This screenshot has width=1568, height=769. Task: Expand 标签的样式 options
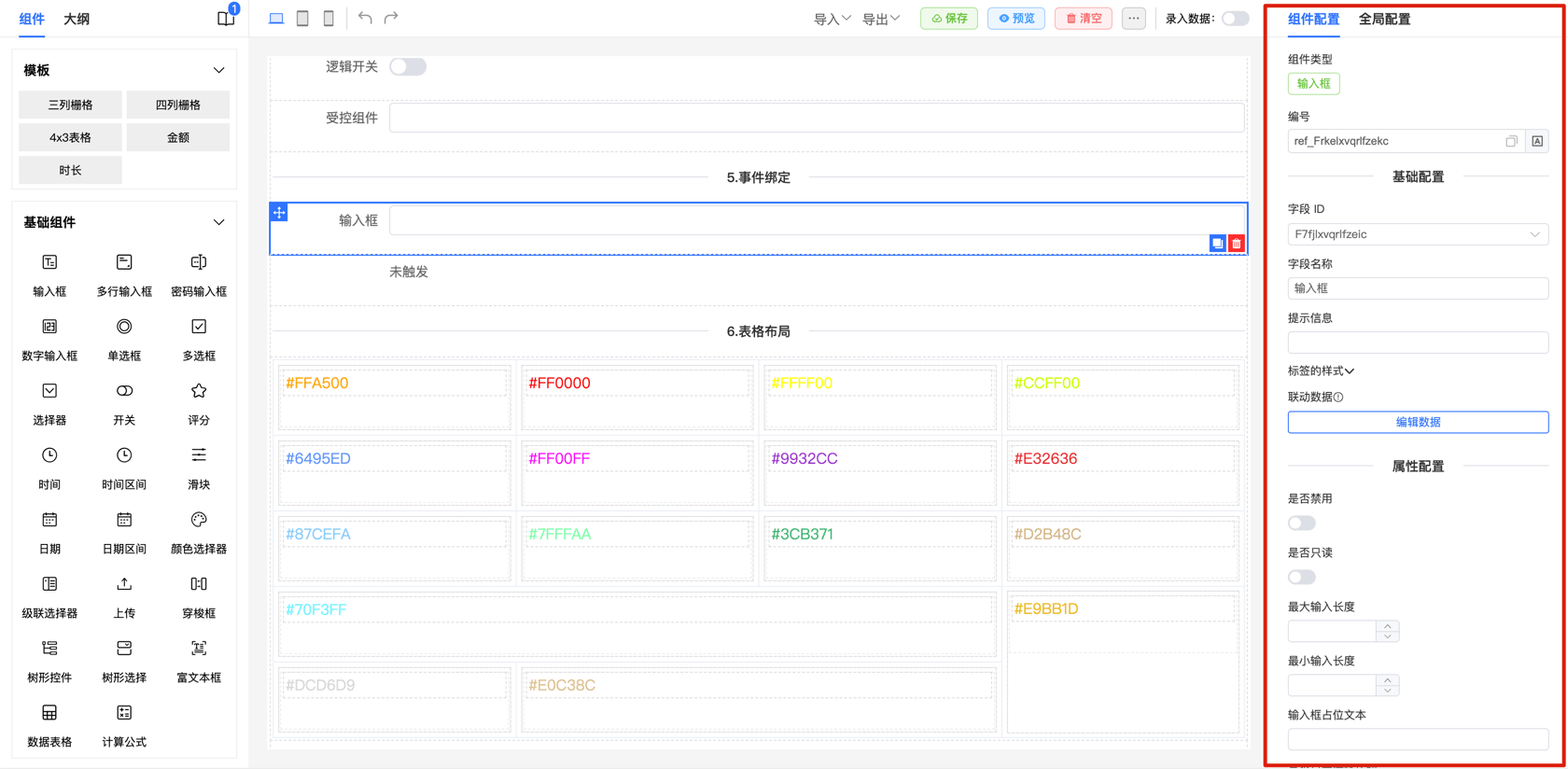coord(1321,371)
